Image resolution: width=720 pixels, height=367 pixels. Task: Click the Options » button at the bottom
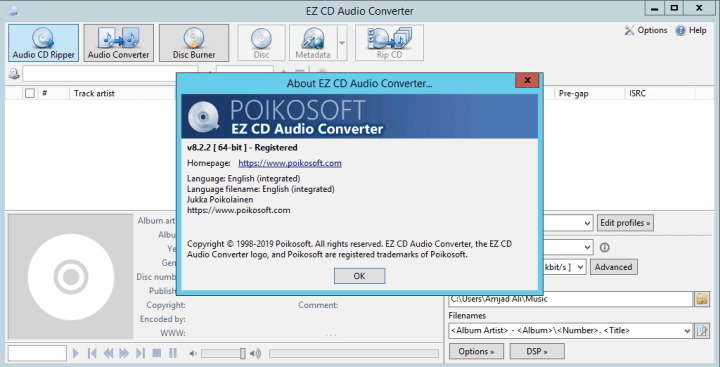click(476, 351)
